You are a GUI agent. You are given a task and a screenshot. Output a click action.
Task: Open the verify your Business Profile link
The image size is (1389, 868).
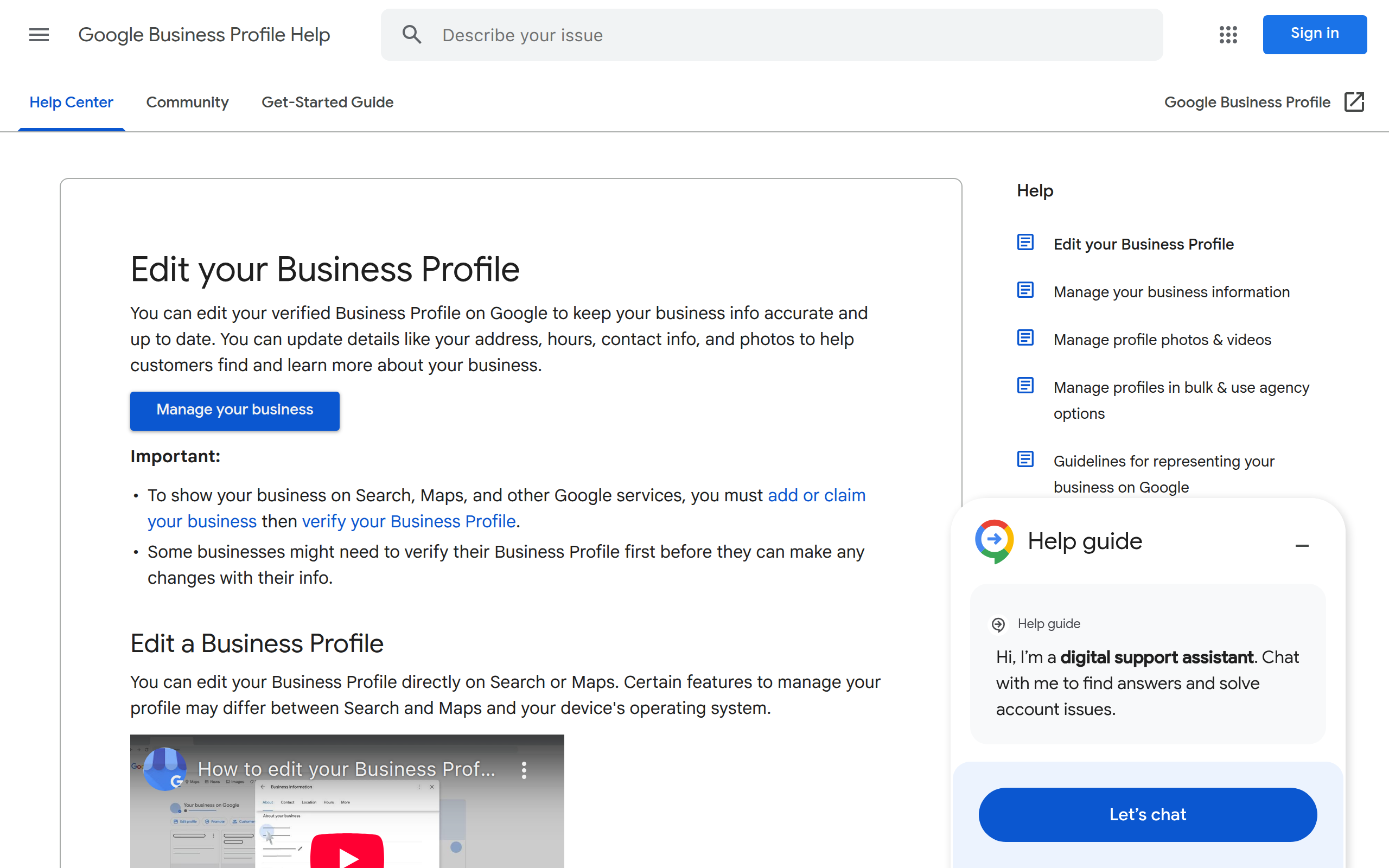click(x=409, y=521)
